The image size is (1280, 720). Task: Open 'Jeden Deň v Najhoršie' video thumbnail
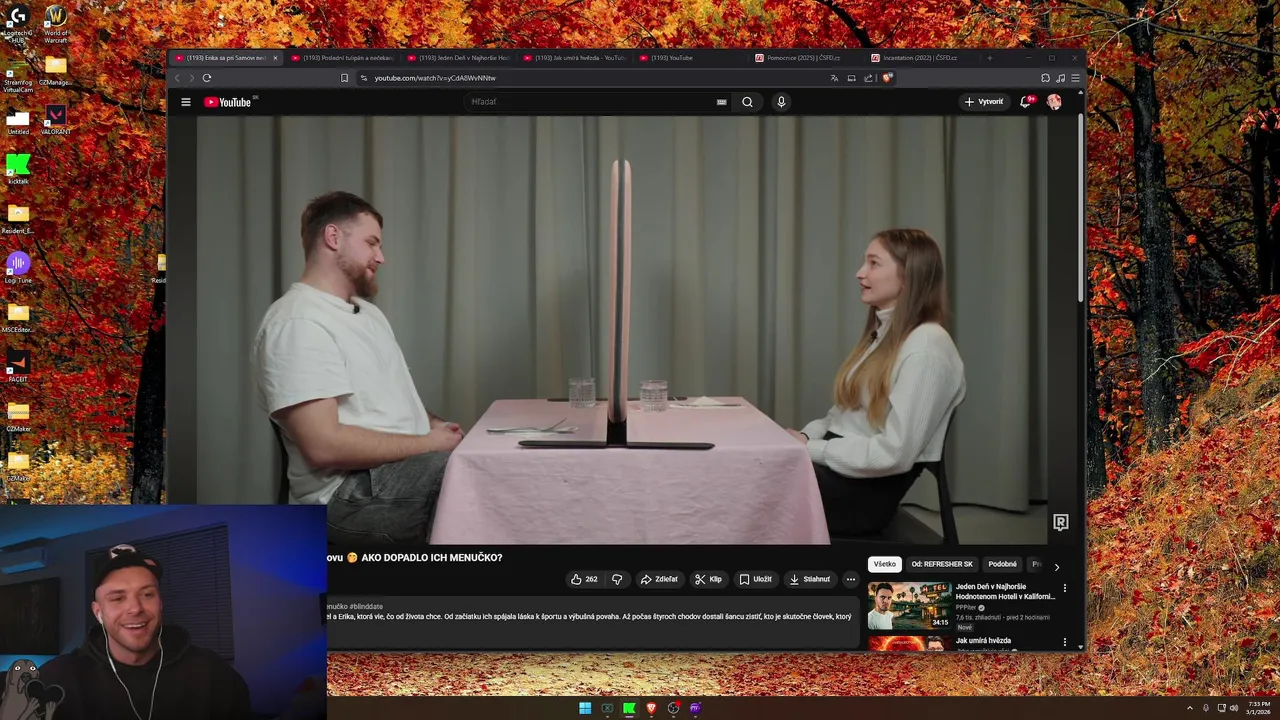909,605
